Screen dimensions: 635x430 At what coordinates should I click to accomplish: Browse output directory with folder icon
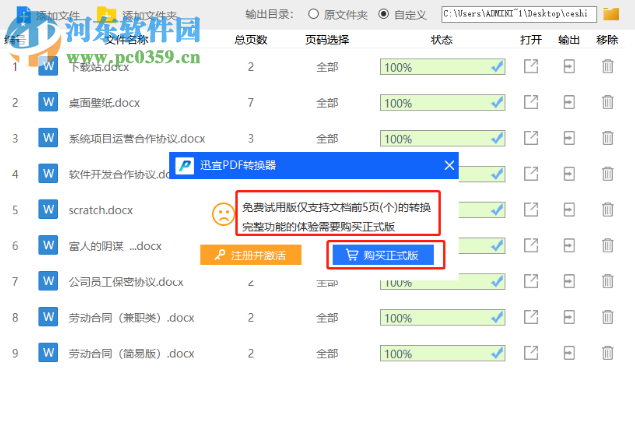coord(611,14)
